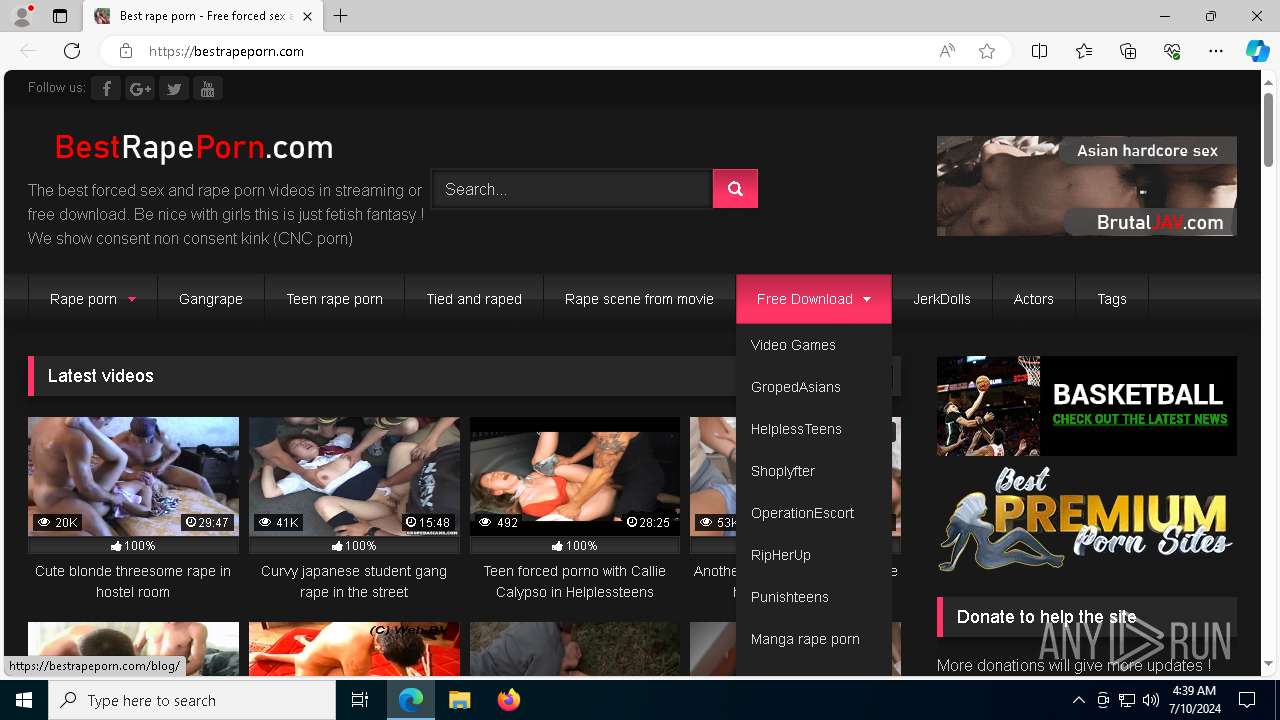Click the site logo in header
This screenshot has height=720, width=1280.
tap(194, 148)
